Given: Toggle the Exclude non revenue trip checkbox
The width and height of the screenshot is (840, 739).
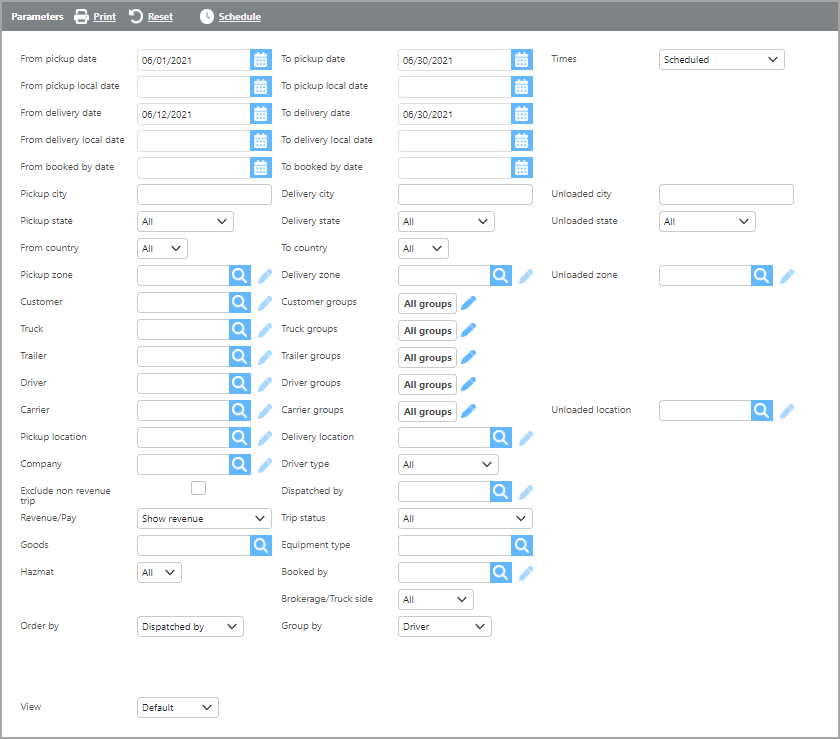Looking at the screenshot, I should coord(198,488).
